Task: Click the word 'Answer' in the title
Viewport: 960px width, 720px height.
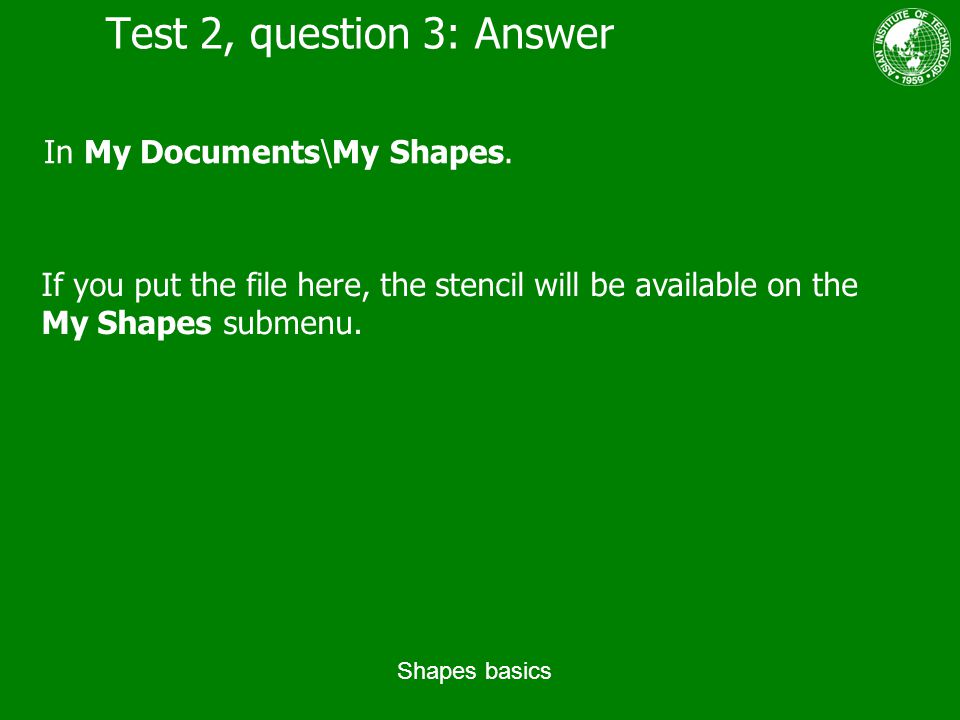Action: (x=544, y=34)
